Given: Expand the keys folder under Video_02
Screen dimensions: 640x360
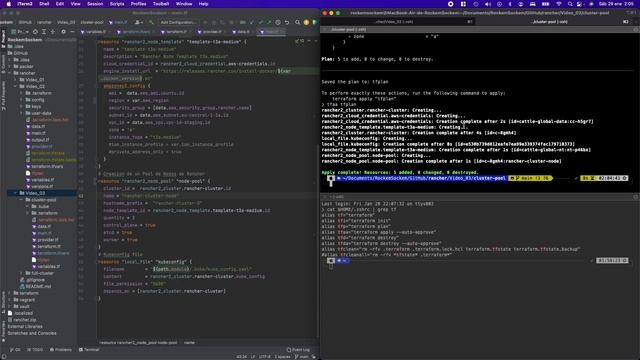Looking at the screenshot, I should 22,106.
